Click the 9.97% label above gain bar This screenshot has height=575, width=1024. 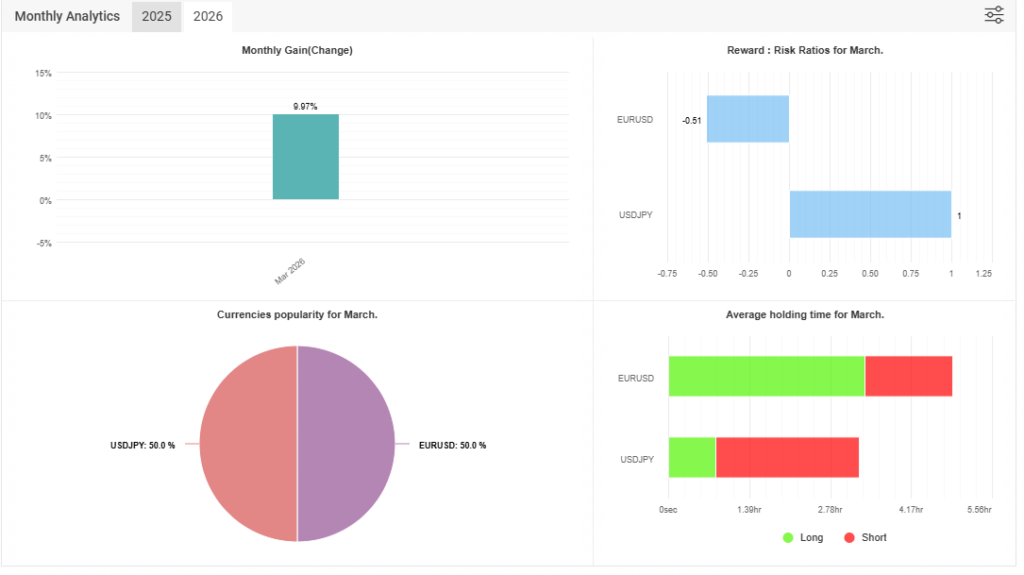click(x=305, y=106)
